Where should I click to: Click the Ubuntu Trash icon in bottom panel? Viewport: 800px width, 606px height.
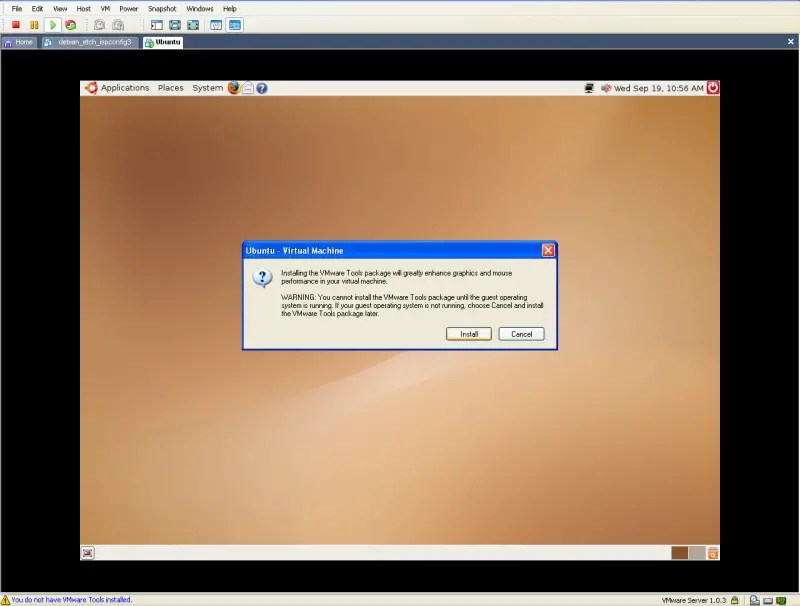(713, 552)
